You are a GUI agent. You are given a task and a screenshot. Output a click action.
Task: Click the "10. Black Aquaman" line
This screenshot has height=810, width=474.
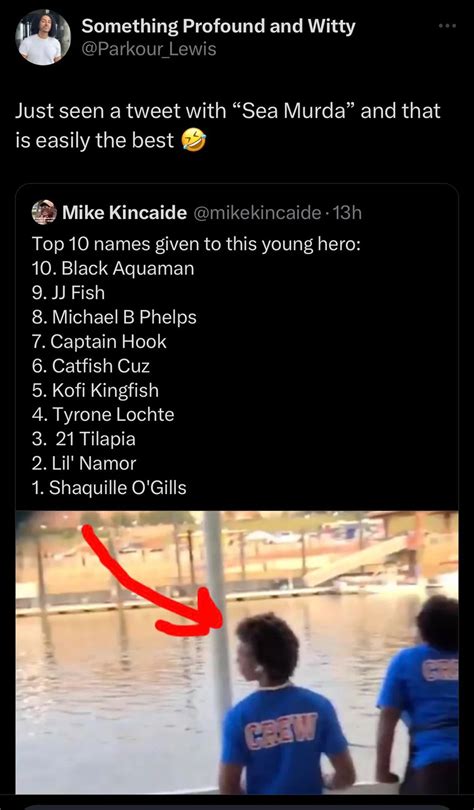point(113,268)
